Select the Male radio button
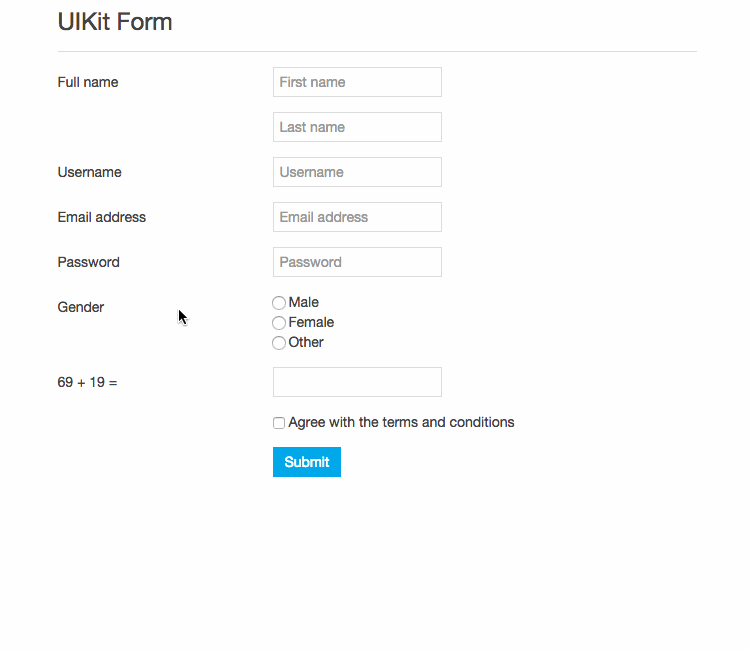Screen dimensions: 750x650 coord(279,303)
